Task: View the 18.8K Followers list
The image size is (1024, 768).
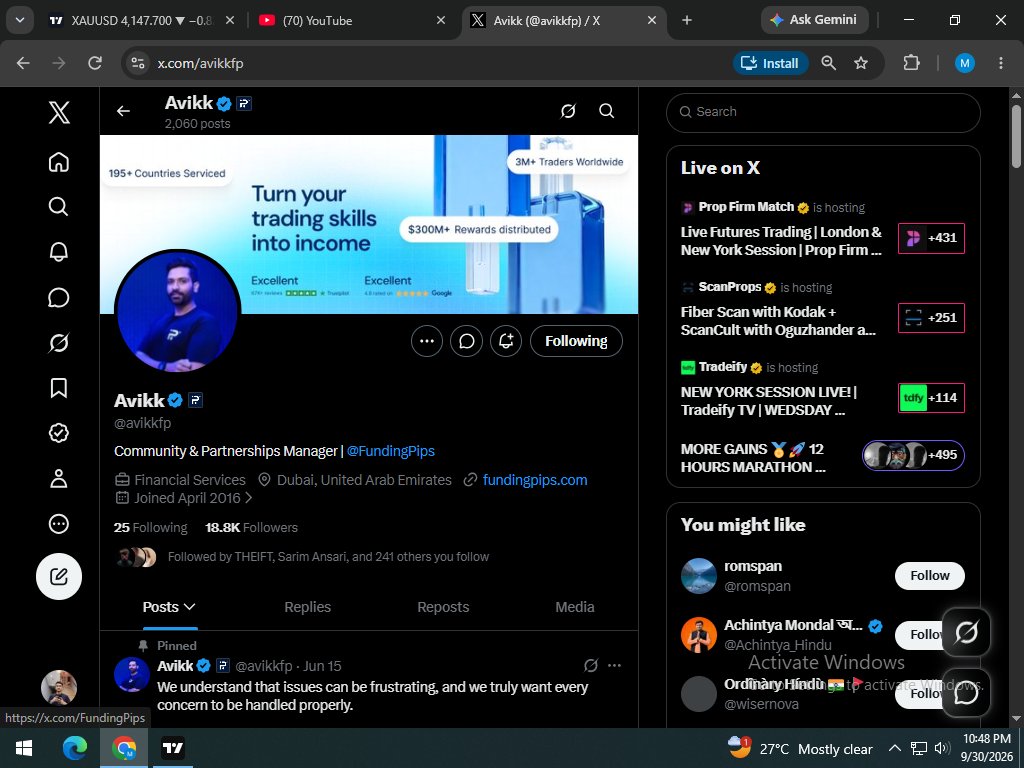Action: click(x=251, y=528)
